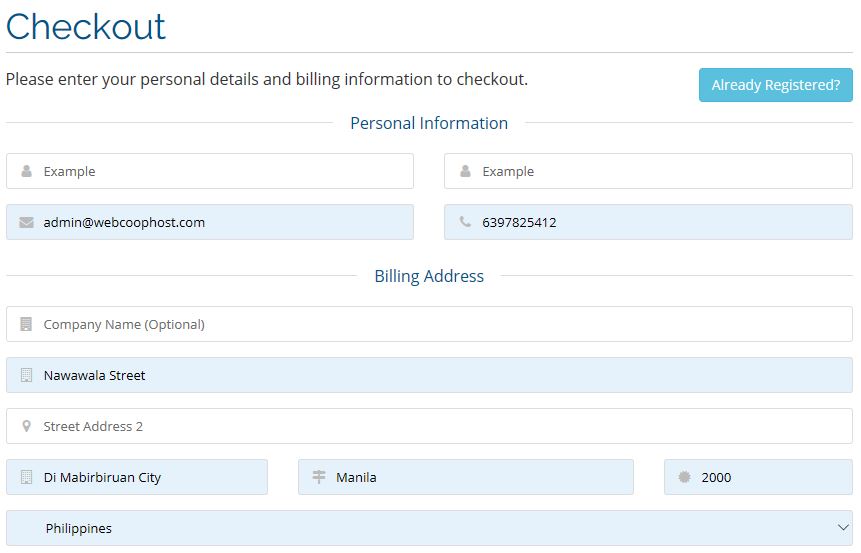This screenshot has width=861, height=553.
Task: Click the person icon in first name field
Action: 26,171
